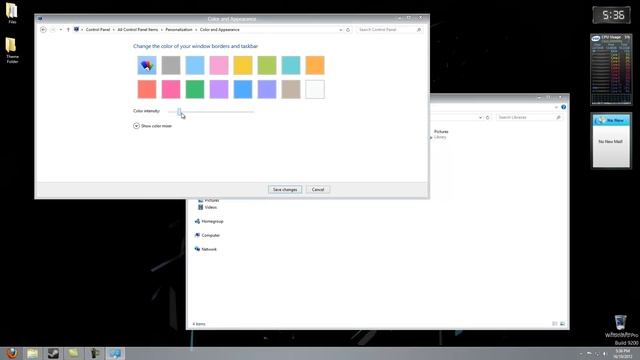The image size is (640, 360).
Task: Click the up-one-level arrow in Control Panel
Action: click(x=68, y=29)
